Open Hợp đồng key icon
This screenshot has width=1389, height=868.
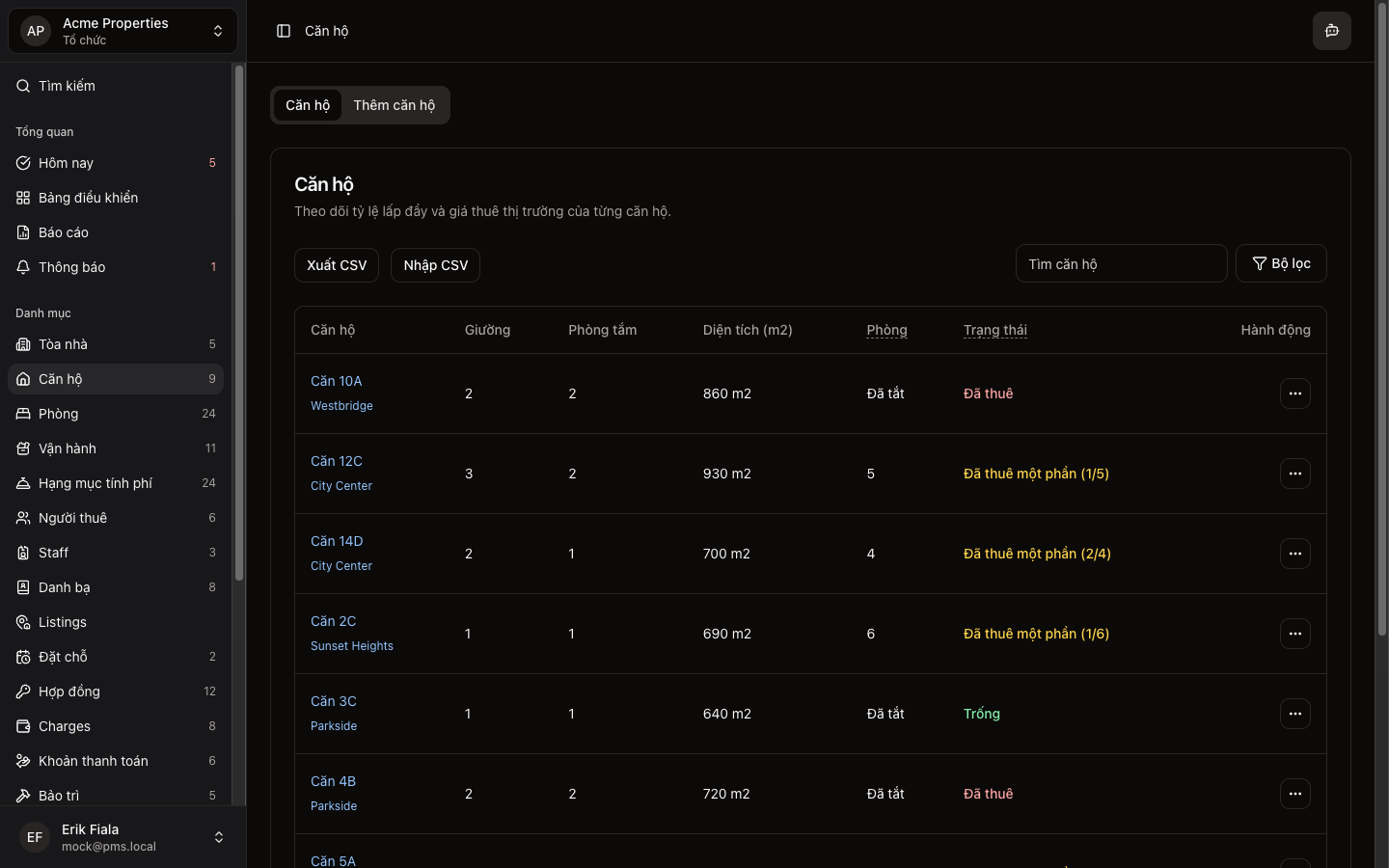(x=23, y=692)
